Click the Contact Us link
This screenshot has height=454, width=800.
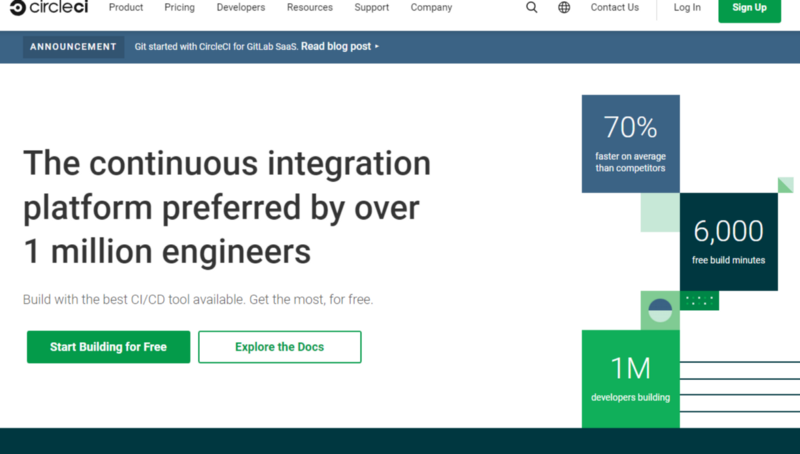(614, 7)
